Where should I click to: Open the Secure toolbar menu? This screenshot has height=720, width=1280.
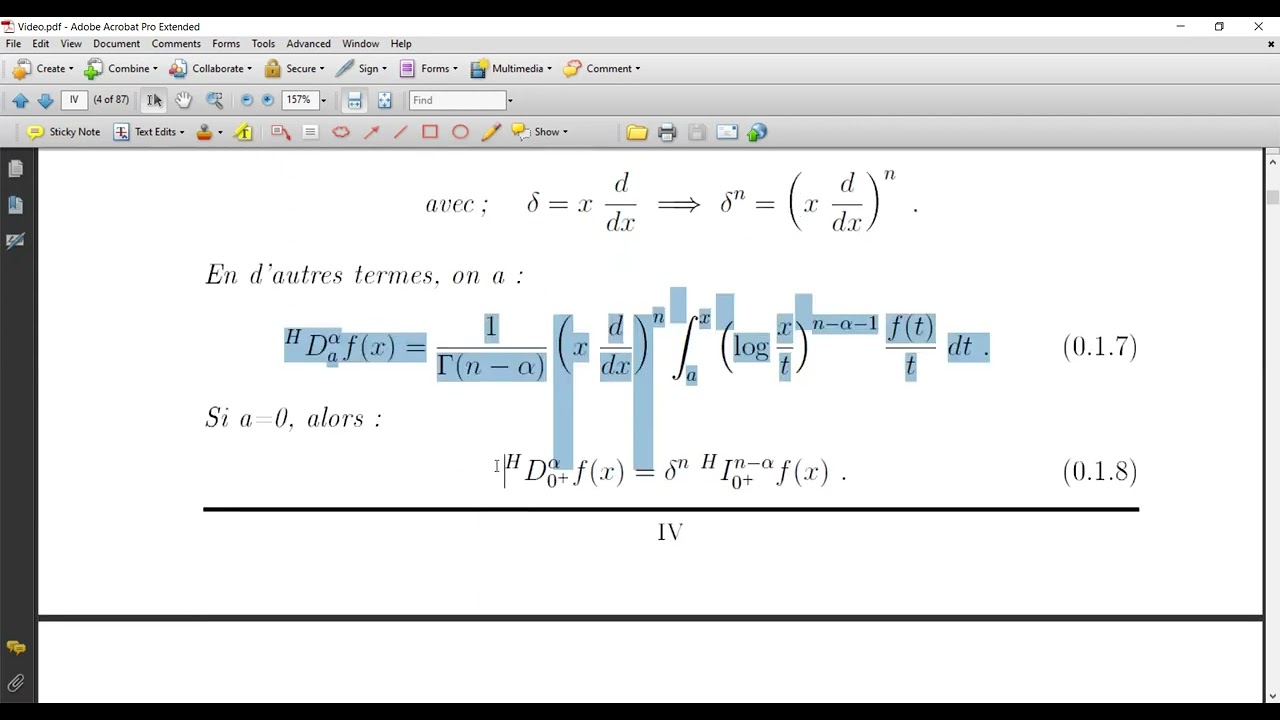click(x=294, y=69)
